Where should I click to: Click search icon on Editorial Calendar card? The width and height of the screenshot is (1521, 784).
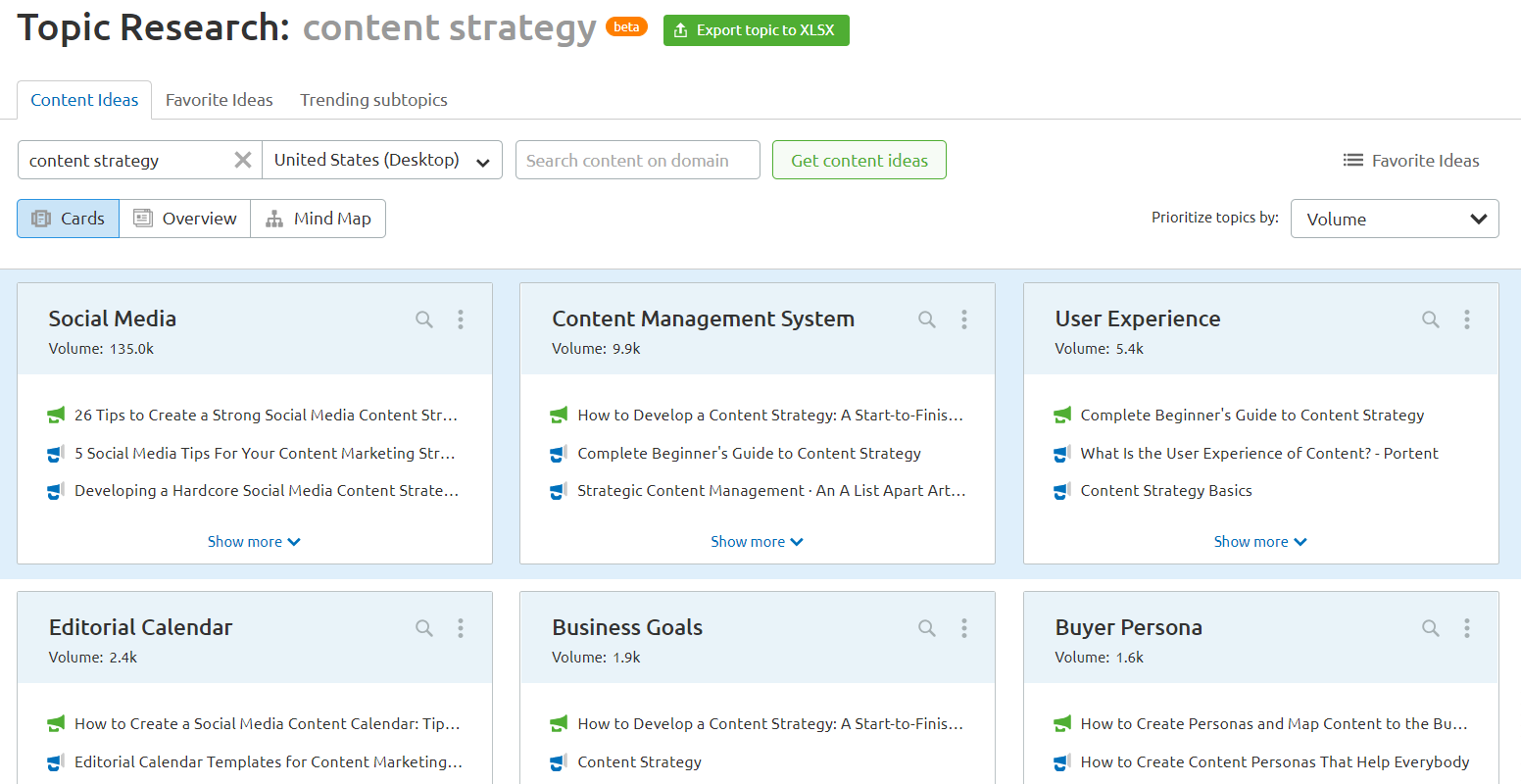click(424, 628)
